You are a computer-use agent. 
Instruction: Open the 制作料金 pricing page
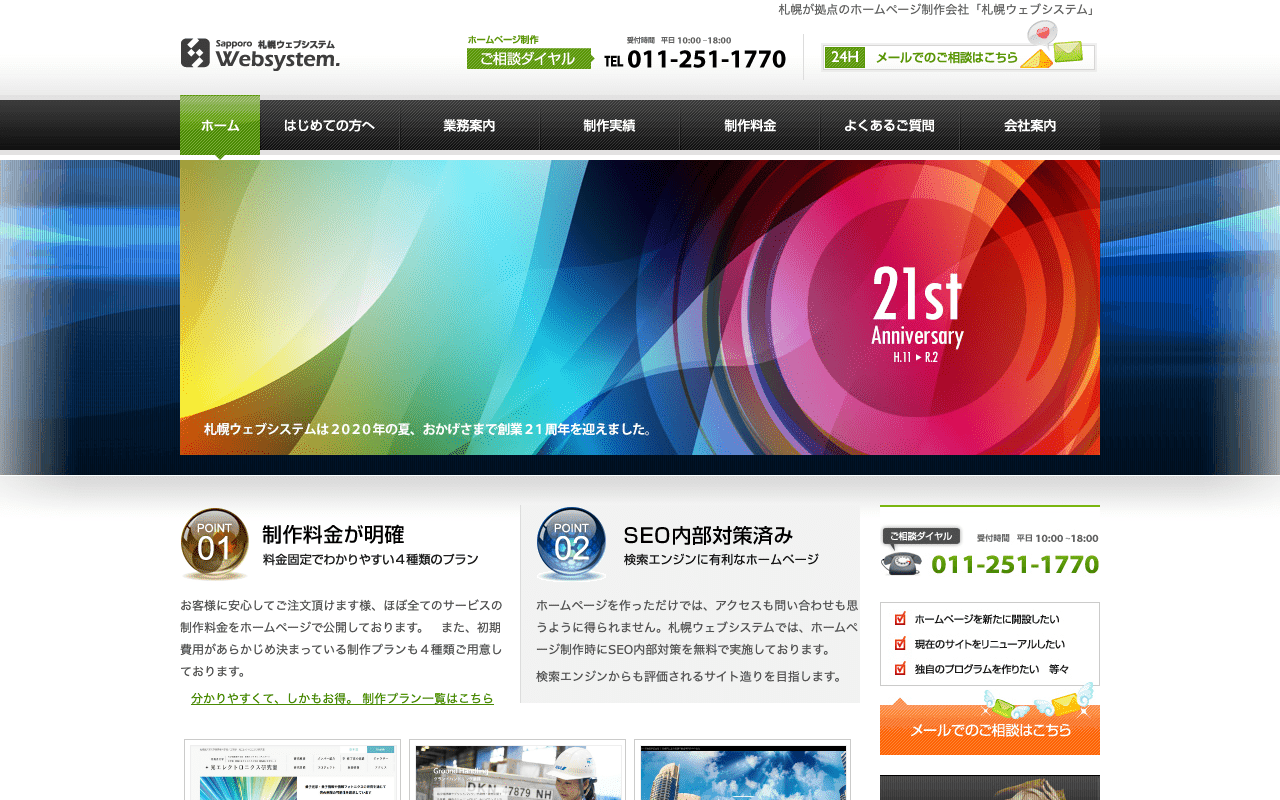750,126
